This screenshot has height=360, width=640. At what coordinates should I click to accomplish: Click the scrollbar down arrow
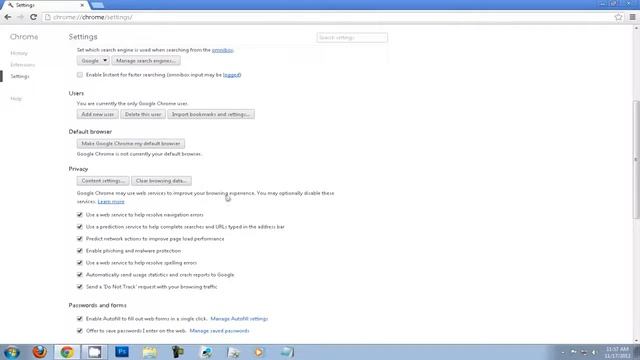coord(636,340)
